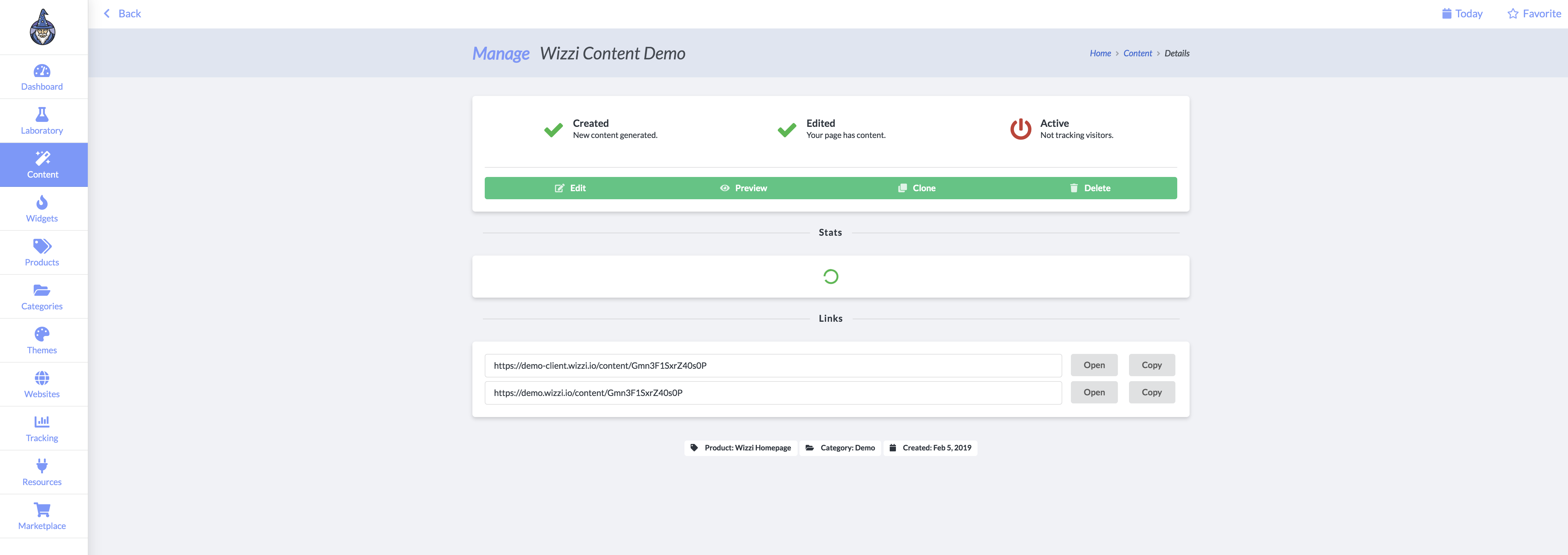Open Websites globe icon
Image resolution: width=1568 pixels, height=555 pixels.
tap(42, 378)
